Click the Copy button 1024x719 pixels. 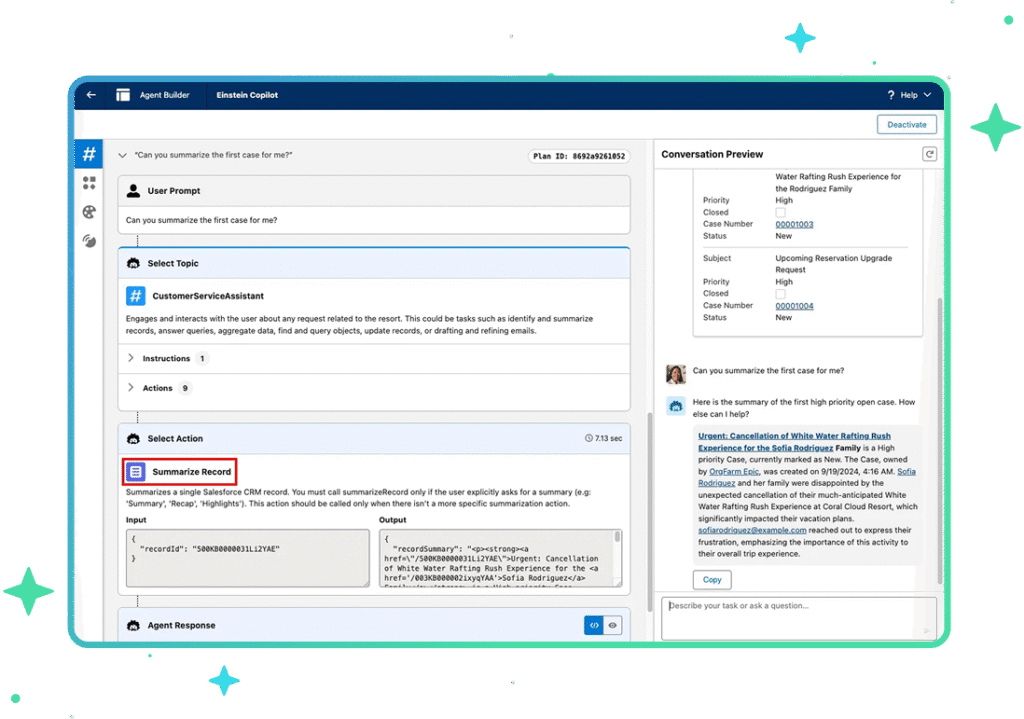point(712,580)
